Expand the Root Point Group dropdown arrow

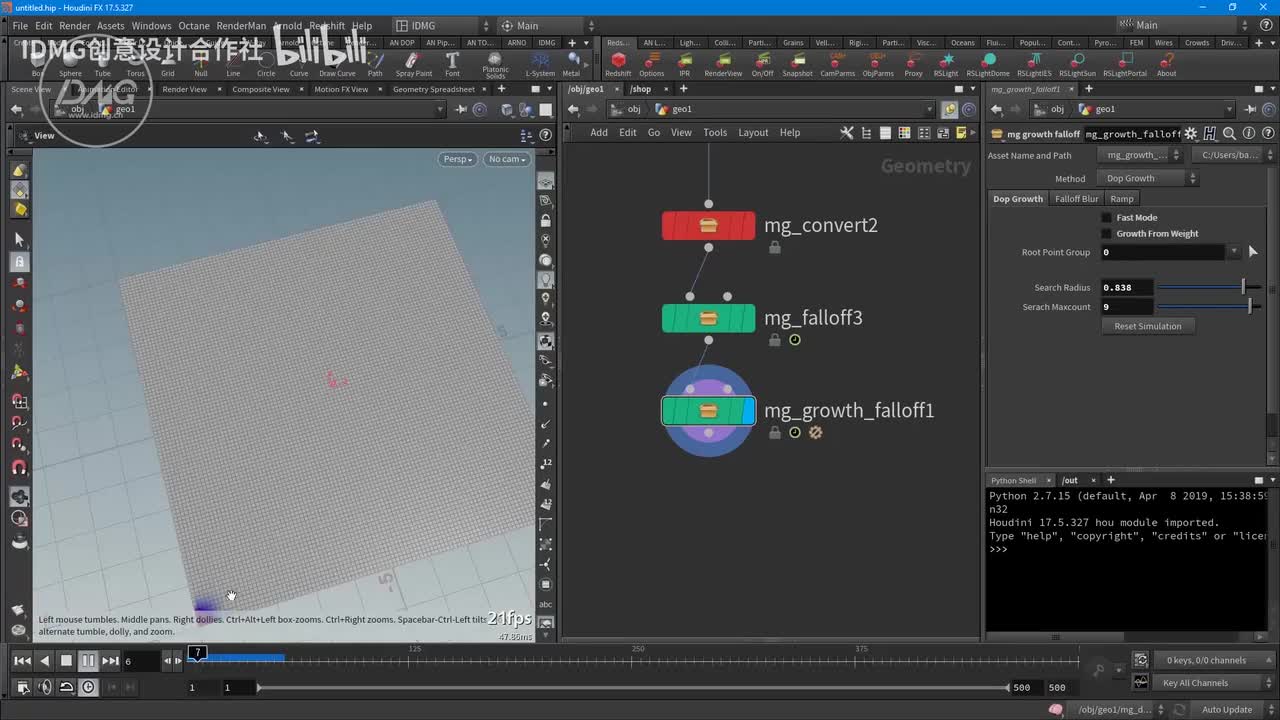click(1234, 252)
